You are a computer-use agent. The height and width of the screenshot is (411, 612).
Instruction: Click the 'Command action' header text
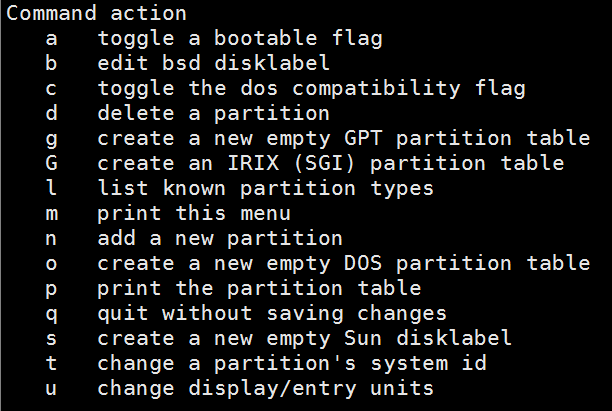pos(96,14)
